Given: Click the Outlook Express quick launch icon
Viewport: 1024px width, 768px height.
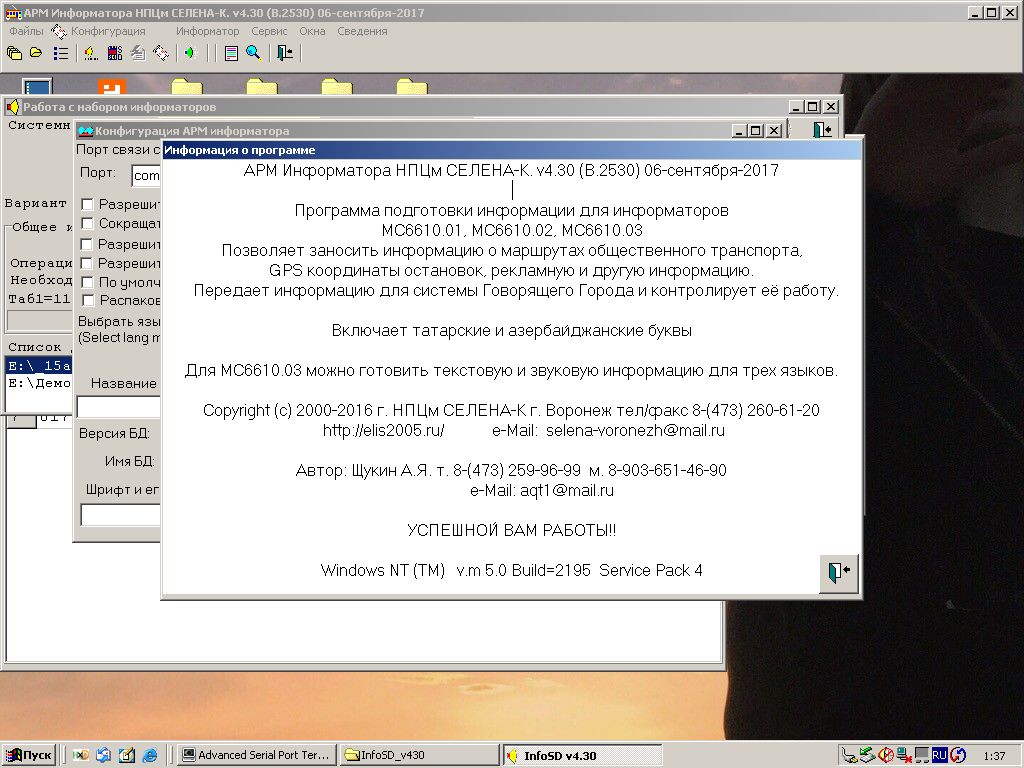Looking at the screenshot, I should [x=103, y=755].
